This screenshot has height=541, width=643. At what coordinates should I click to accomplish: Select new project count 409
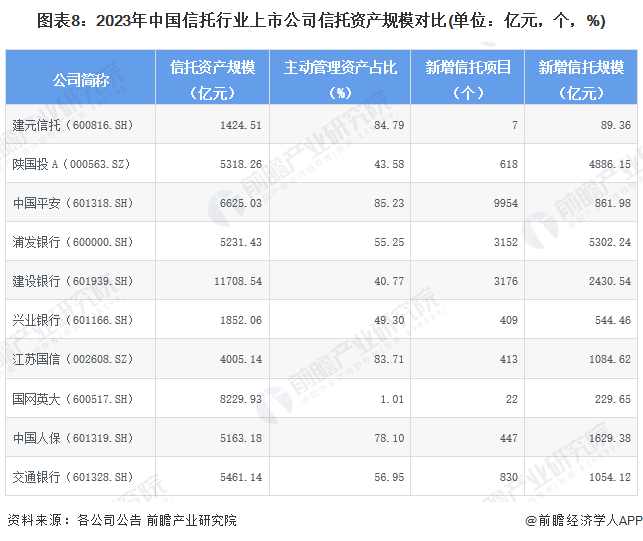[509, 320]
